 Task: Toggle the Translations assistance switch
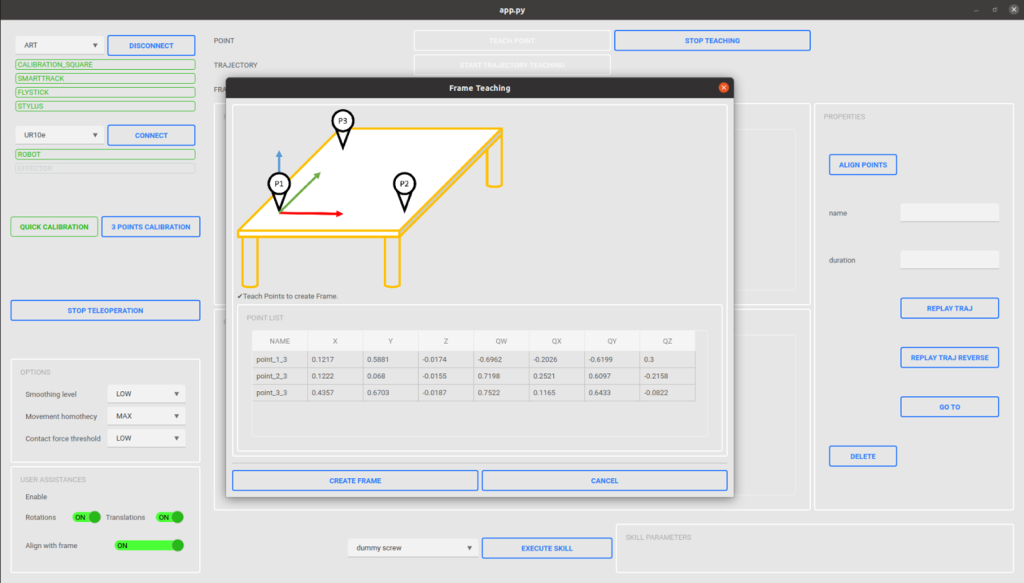(x=170, y=517)
